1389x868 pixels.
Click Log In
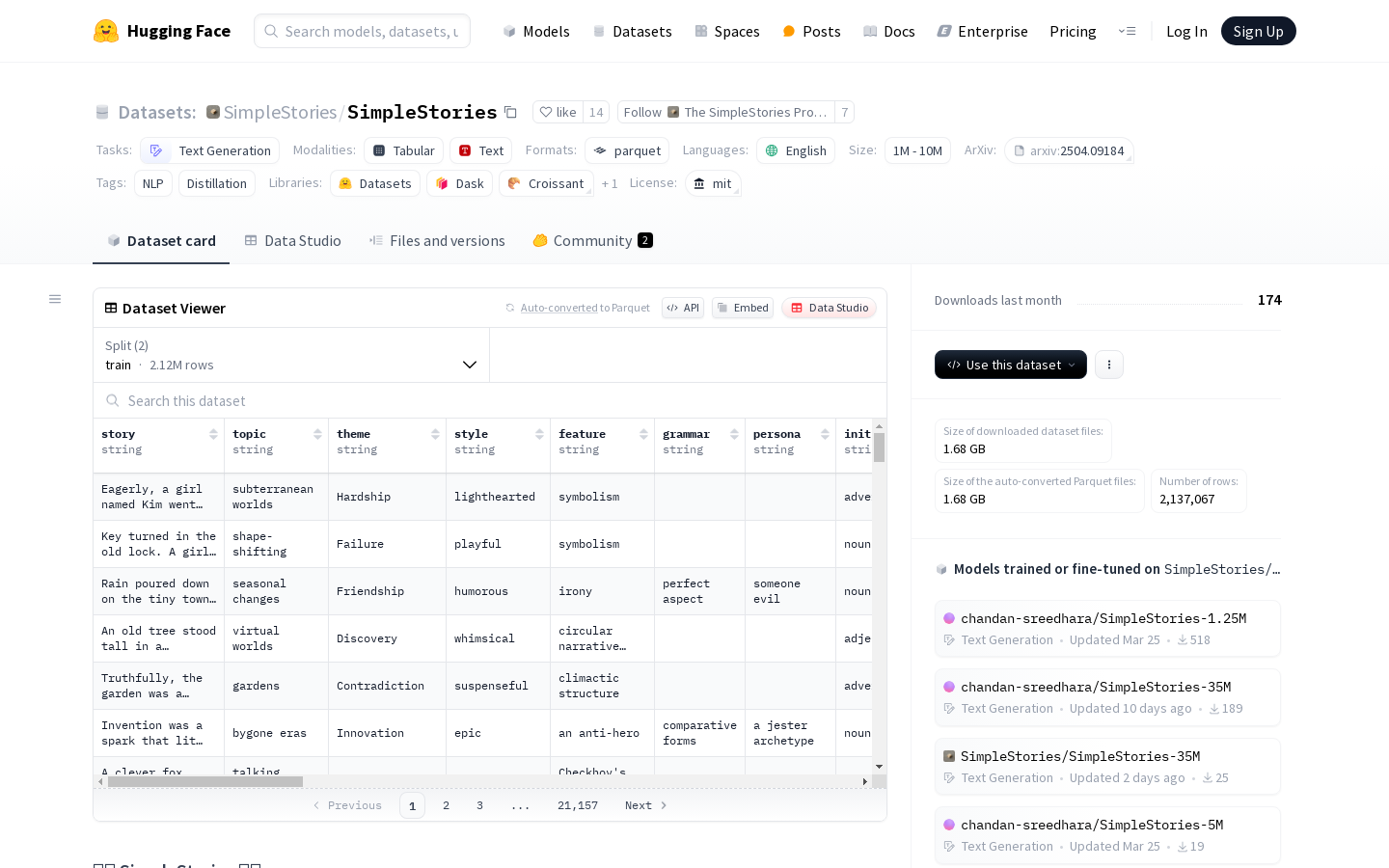[1186, 31]
